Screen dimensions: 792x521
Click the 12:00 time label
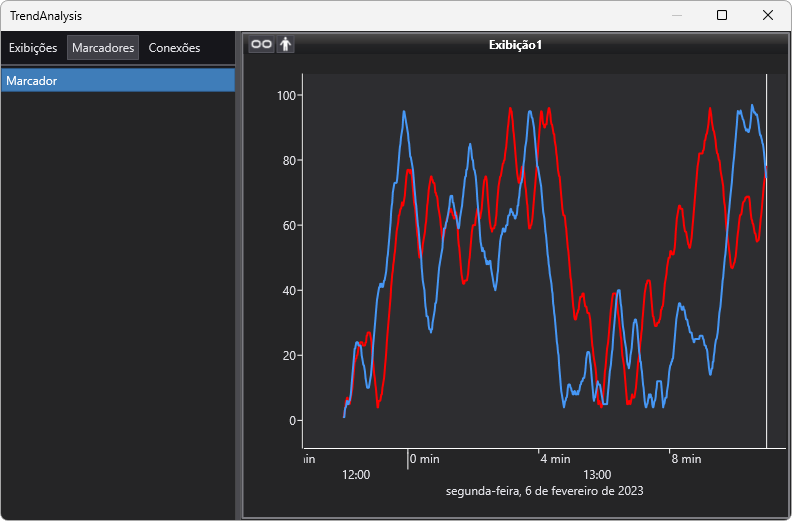tap(356, 474)
